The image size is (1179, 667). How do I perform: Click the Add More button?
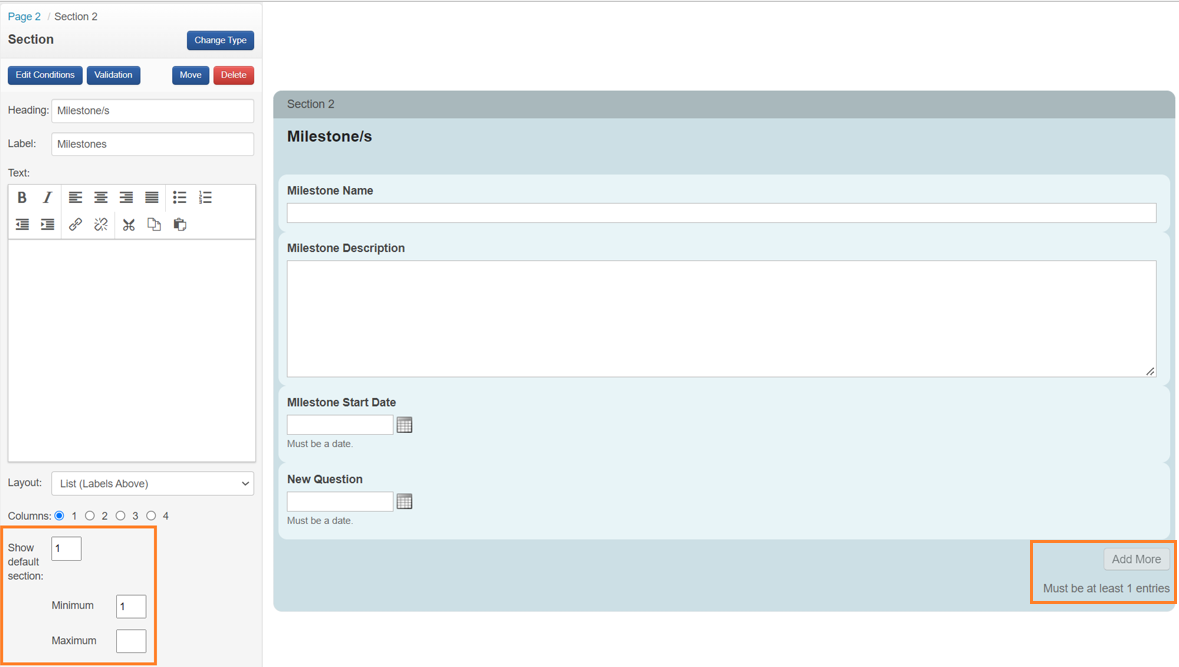click(1136, 560)
